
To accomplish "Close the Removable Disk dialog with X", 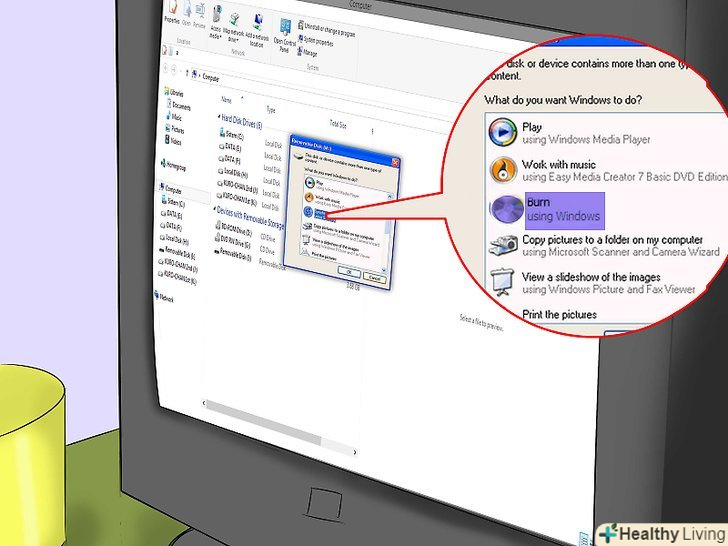I will click(x=395, y=162).
